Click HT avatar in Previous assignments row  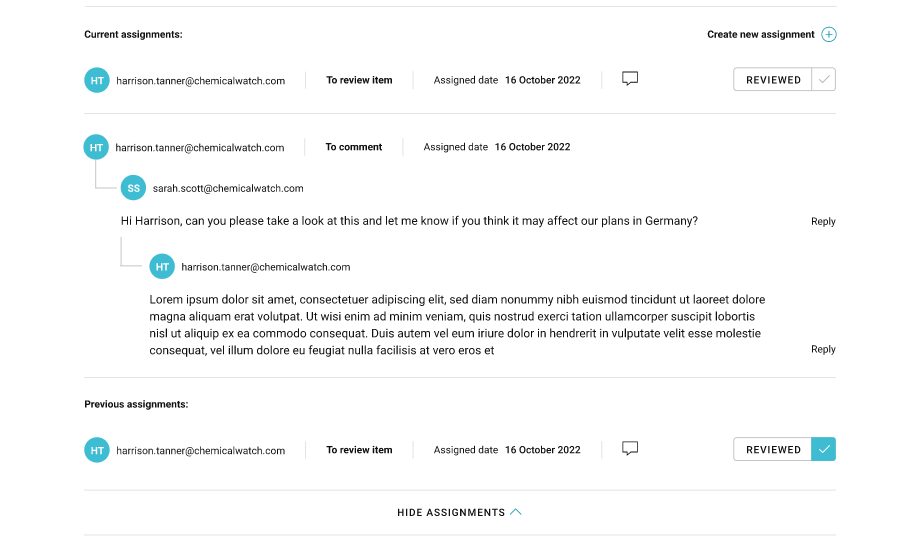tap(97, 451)
